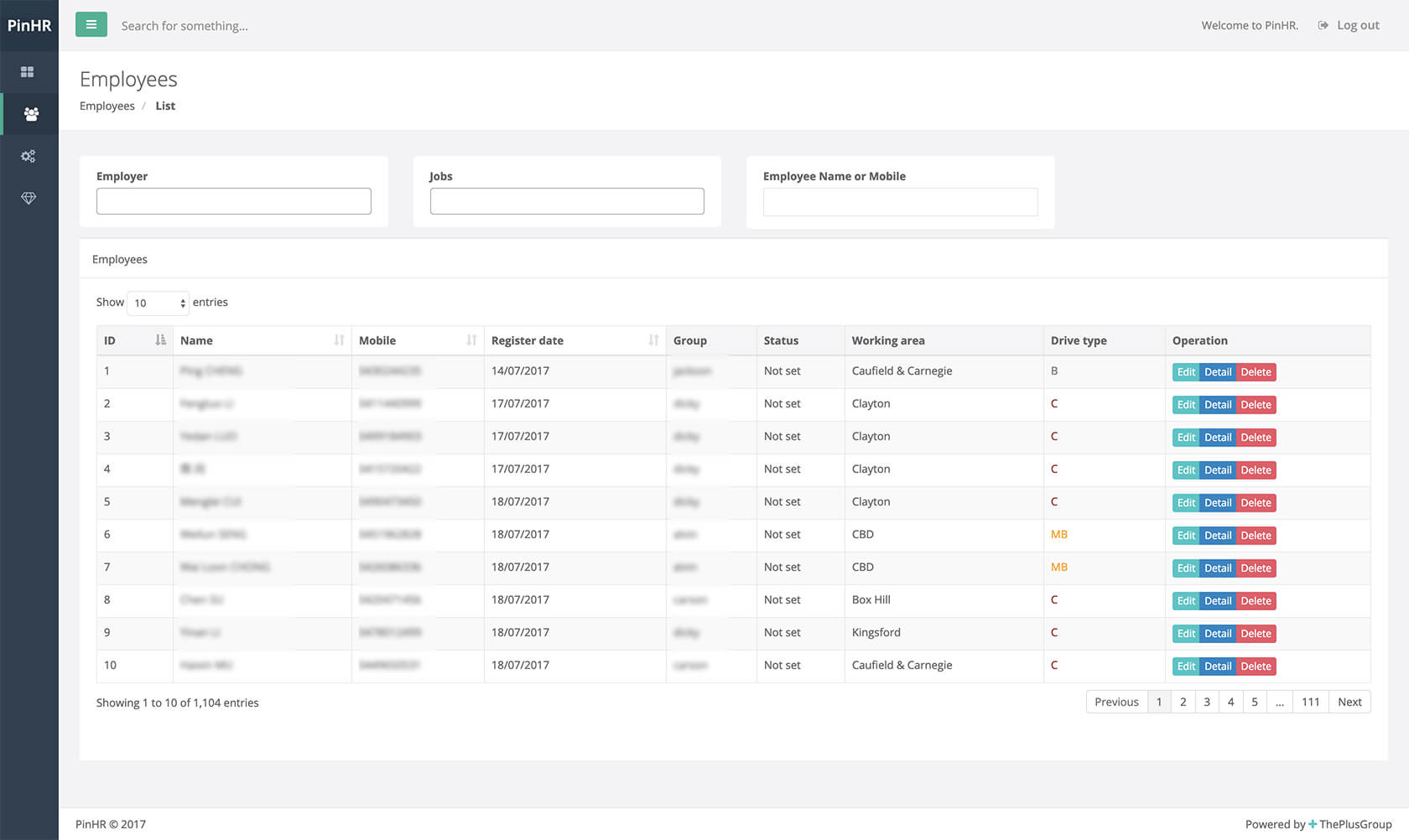Delete the Kingsford employee in row 9
This screenshot has height=840, width=1409.
tap(1256, 633)
